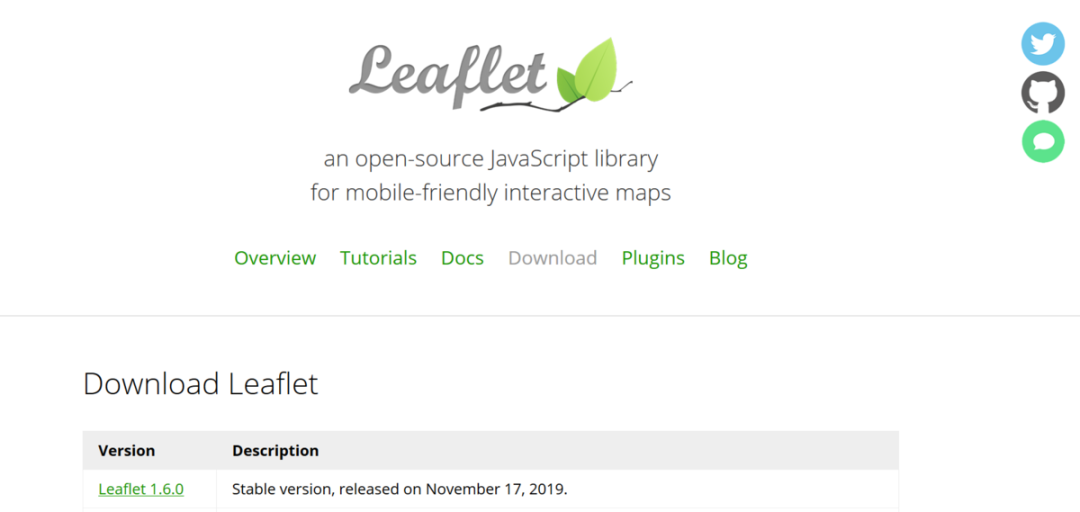The height and width of the screenshot is (512, 1080).
Task: Go to the Overview page
Action: click(275, 258)
